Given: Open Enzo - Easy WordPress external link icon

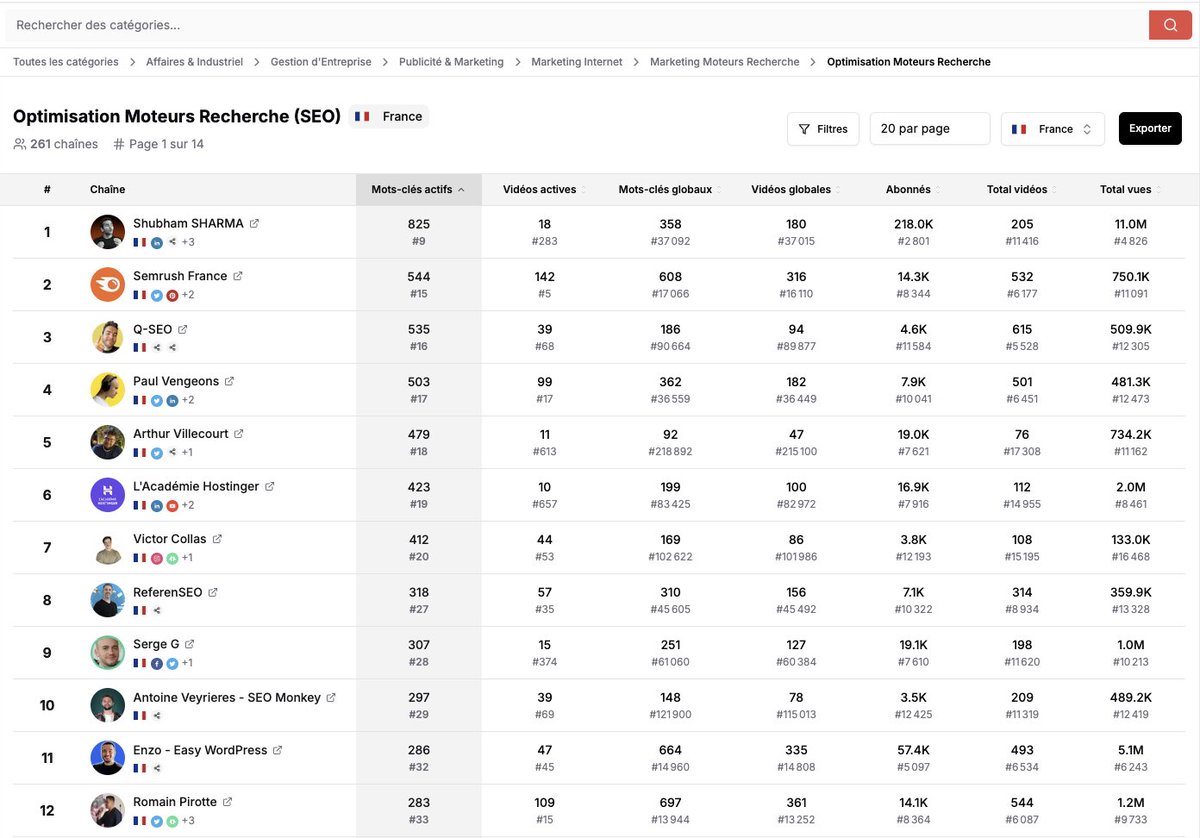Looking at the screenshot, I should point(277,750).
